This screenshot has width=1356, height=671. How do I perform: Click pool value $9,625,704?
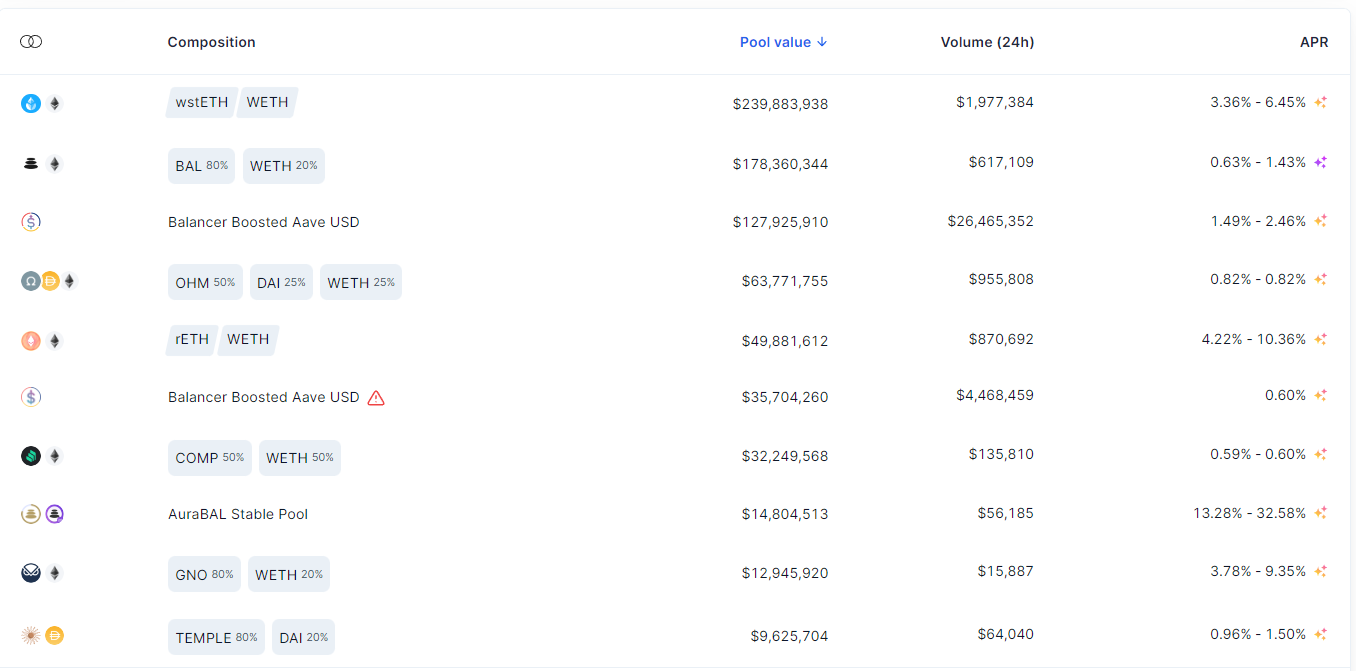point(789,636)
